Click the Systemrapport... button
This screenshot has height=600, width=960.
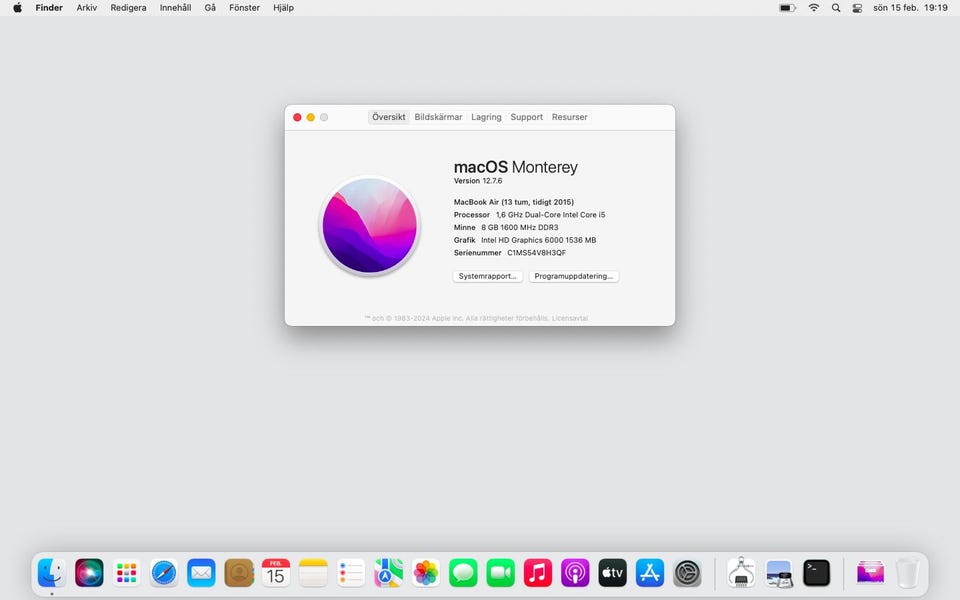(487, 276)
